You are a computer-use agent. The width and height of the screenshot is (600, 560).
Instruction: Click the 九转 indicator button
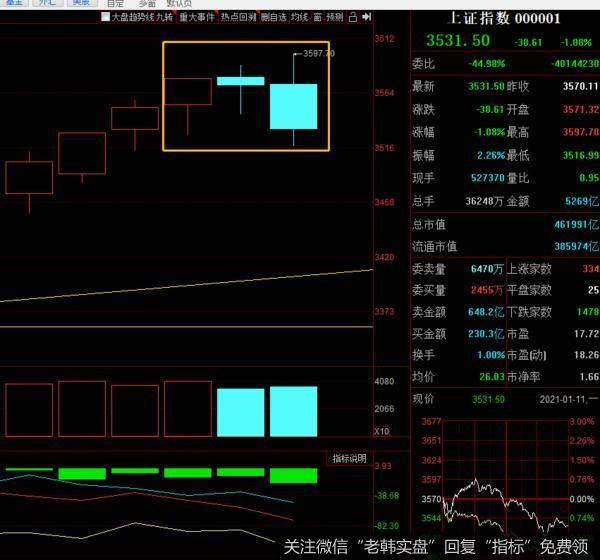165,17
